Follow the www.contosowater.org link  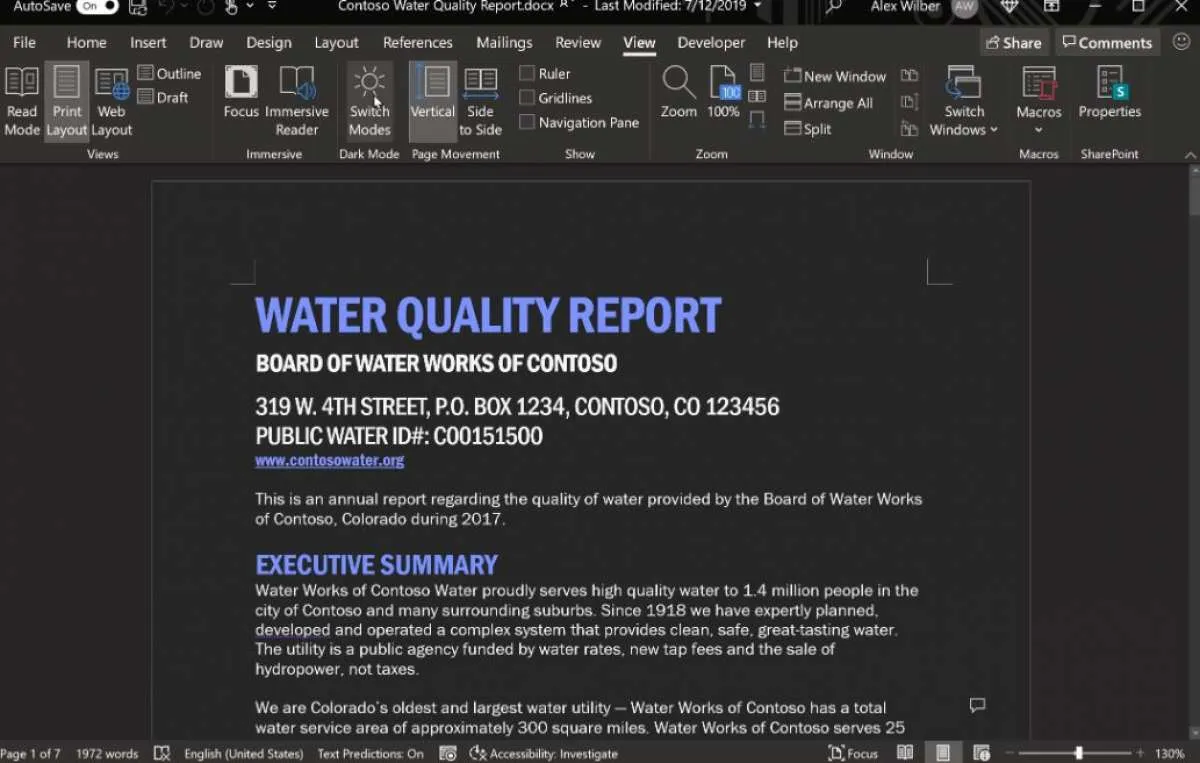[330, 461]
